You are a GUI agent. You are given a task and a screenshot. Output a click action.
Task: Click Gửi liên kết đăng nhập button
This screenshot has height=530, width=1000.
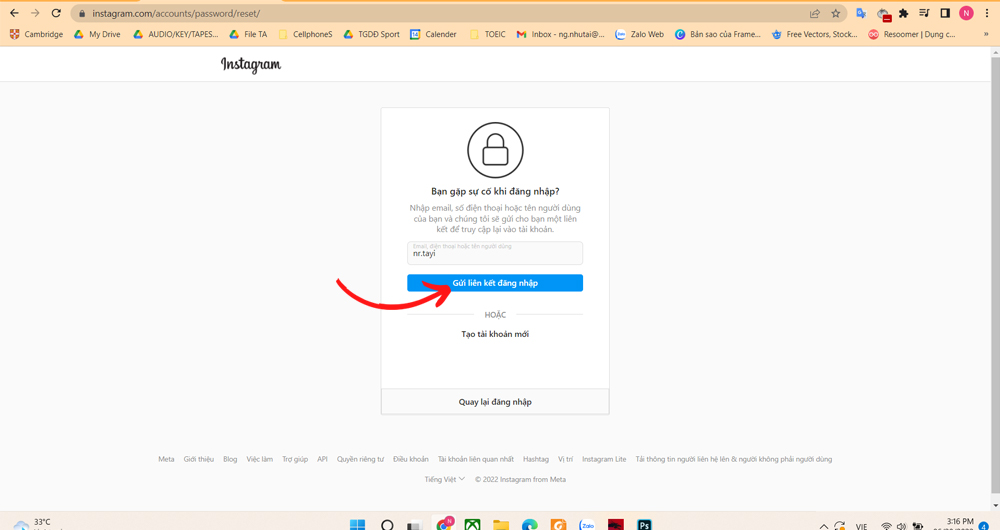click(x=495, y=283)
